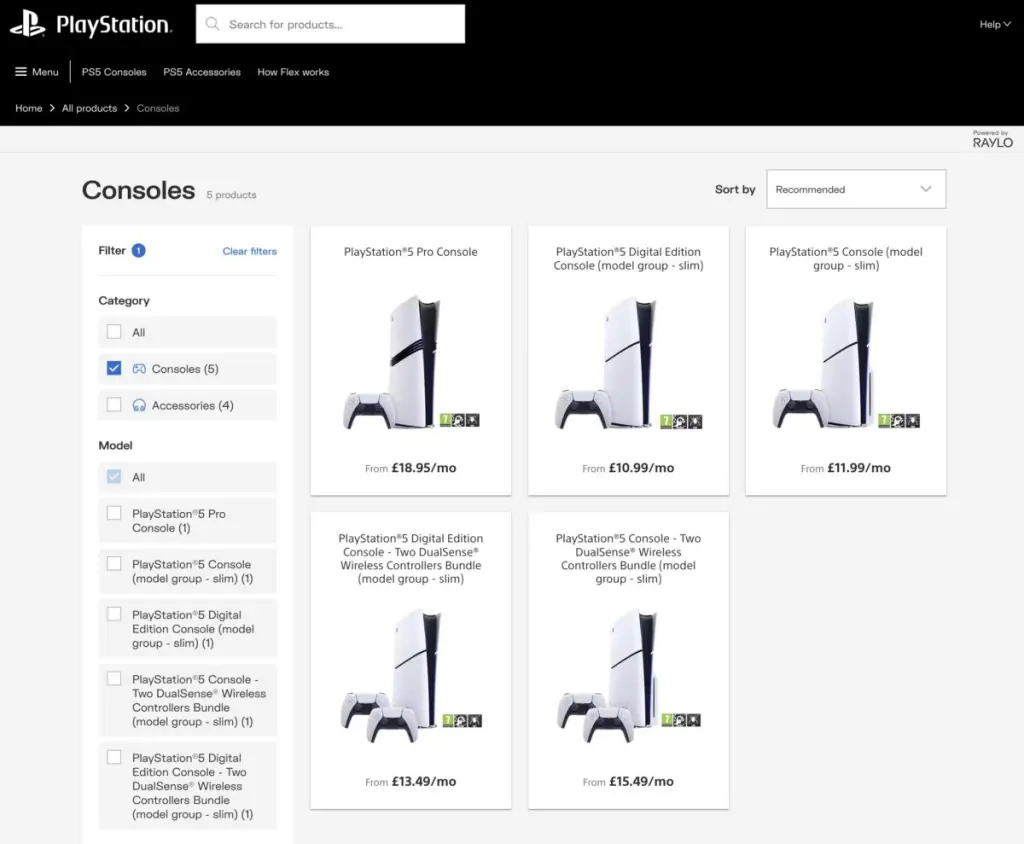The width and height of the screenshot is (1024, 844).
Task: Open the PlayStation 5 Digital Edition product card
Action: pos(628,360)
